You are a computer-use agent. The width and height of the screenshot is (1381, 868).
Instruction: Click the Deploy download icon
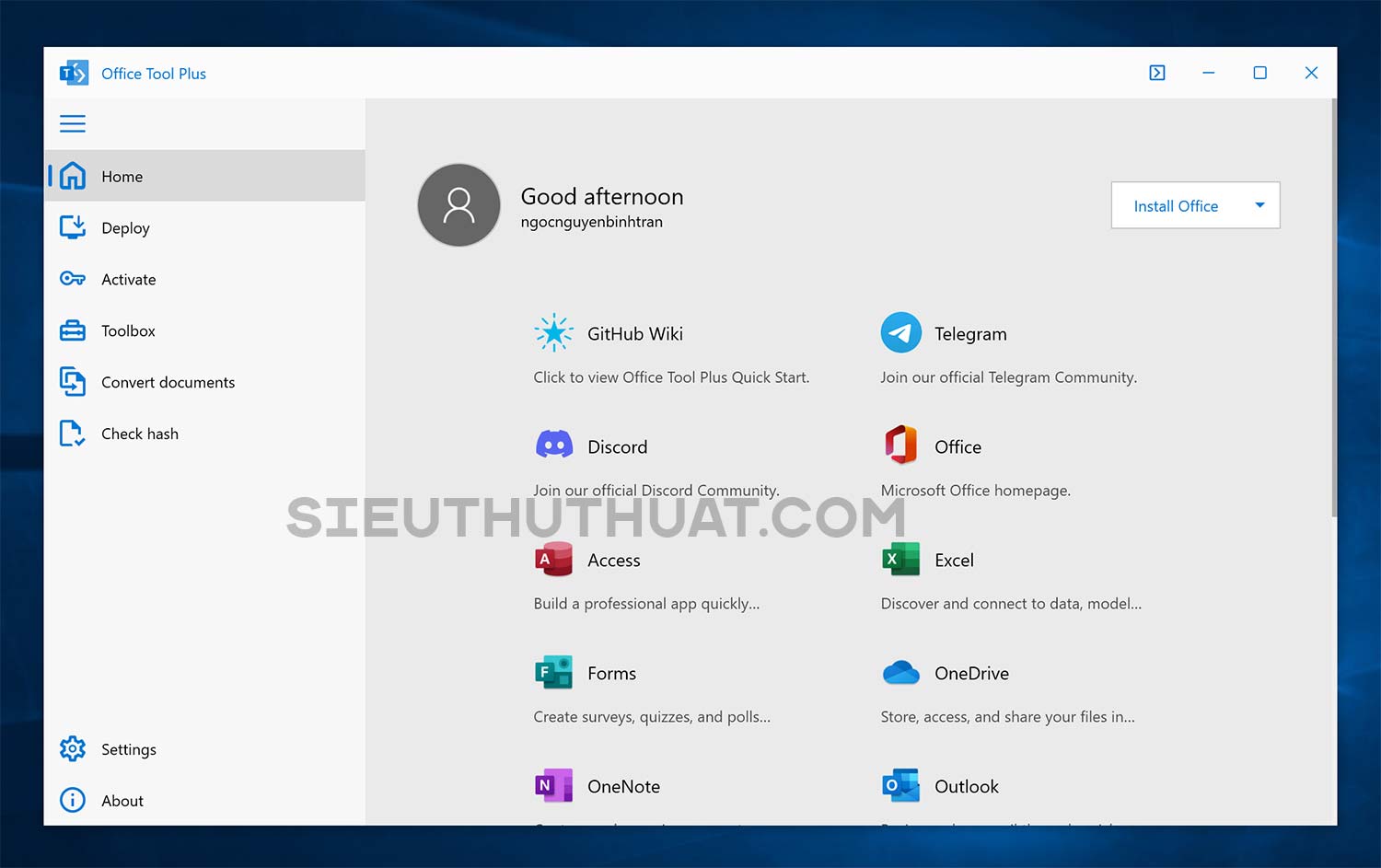(x=73, y=227)
